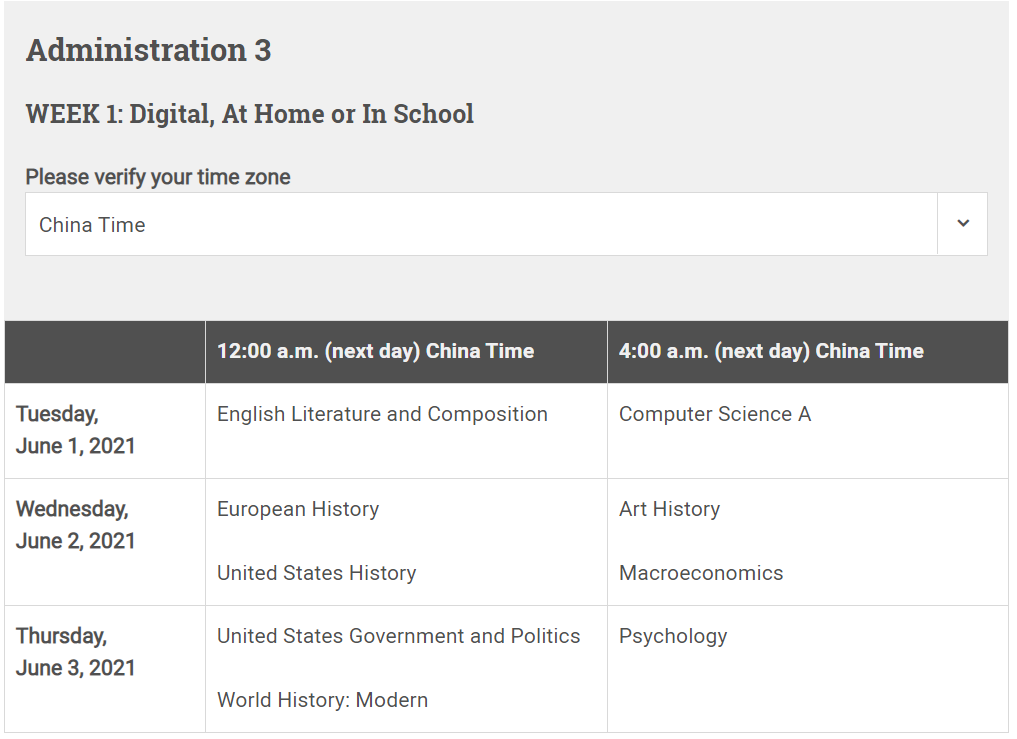The width and height of the screenshot is (1017, 739).
Task: Click the Administration 3 heading
Action: pyautogui.click(x=149, y=50)
